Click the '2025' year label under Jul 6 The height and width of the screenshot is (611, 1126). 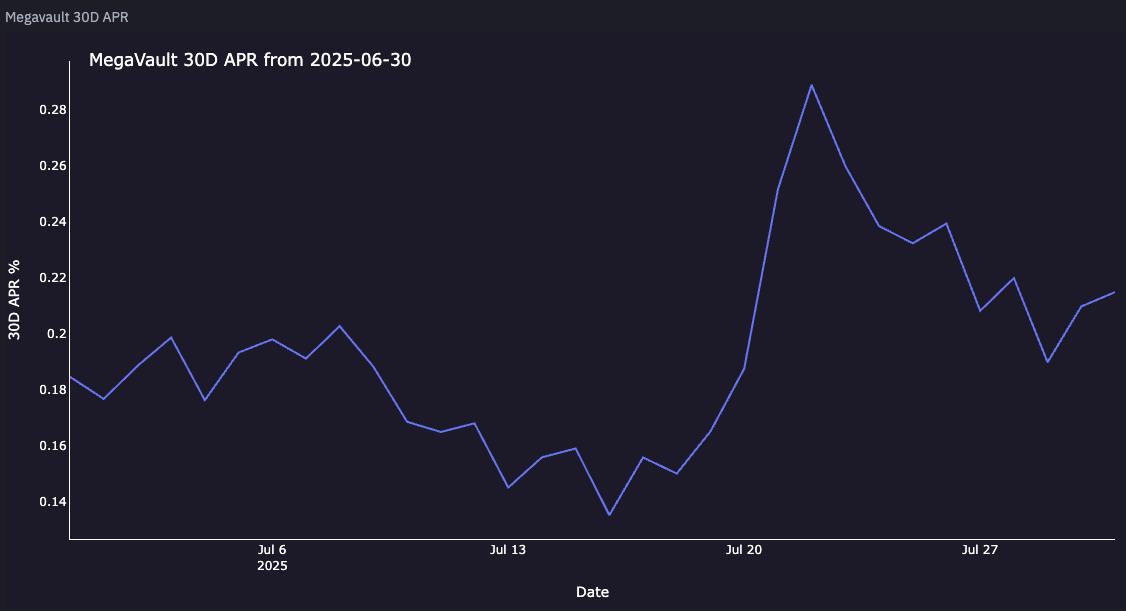(x=272, y=566)
